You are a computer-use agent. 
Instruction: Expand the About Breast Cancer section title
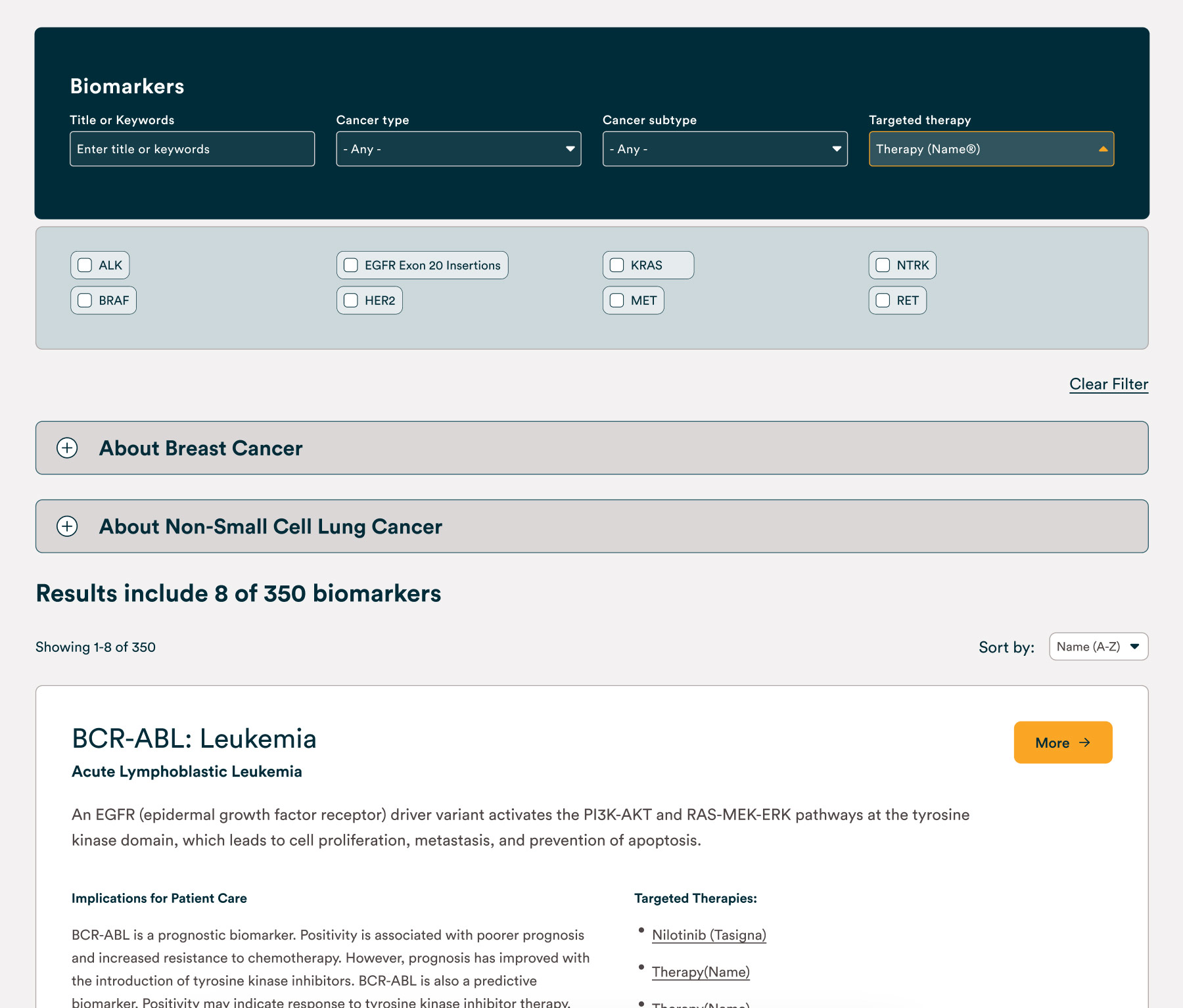200,448
